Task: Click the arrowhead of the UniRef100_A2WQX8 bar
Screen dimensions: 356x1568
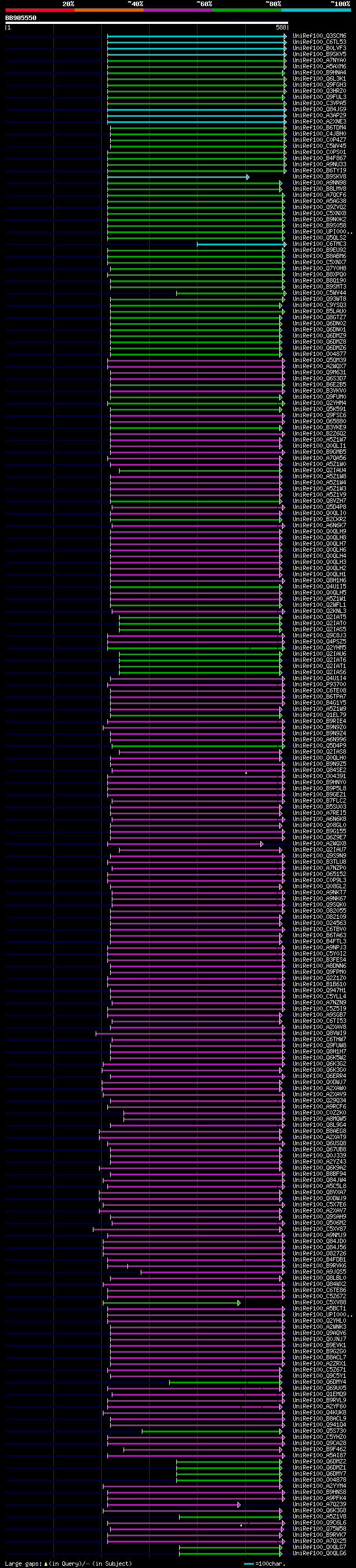Action: pyautogui.click(x=263, y=844)
